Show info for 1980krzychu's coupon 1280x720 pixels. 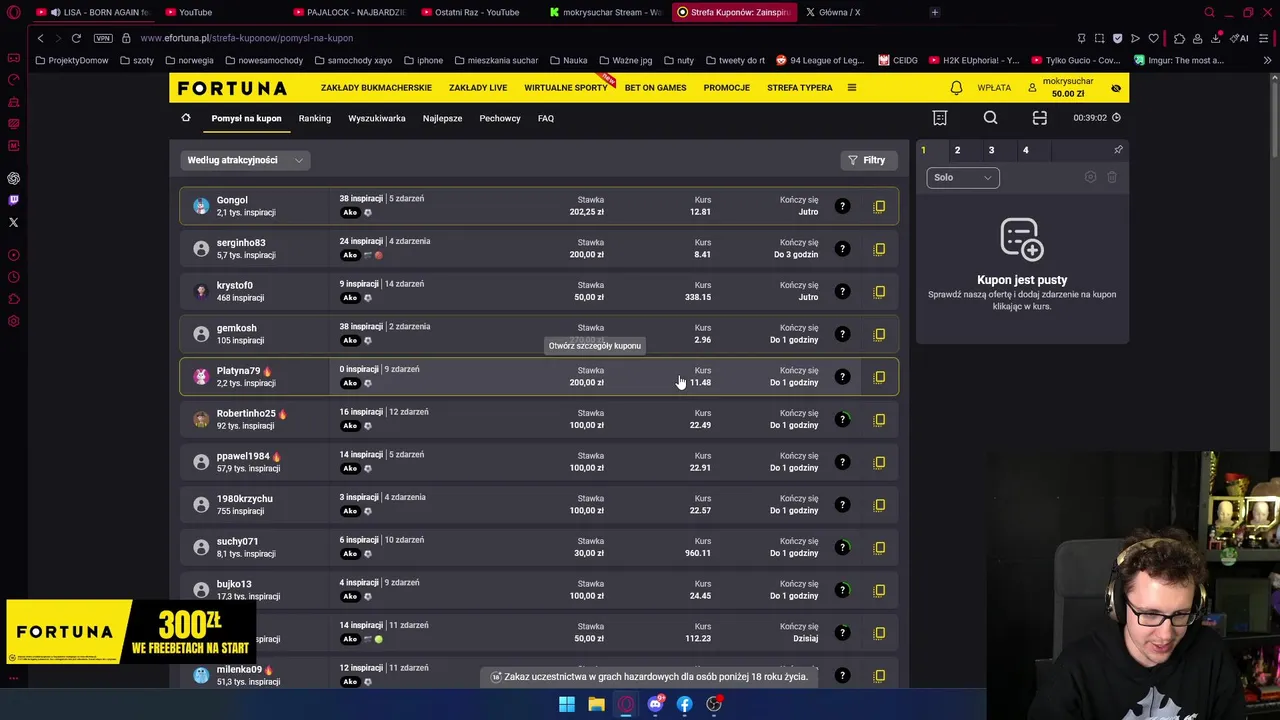[842, 504]
